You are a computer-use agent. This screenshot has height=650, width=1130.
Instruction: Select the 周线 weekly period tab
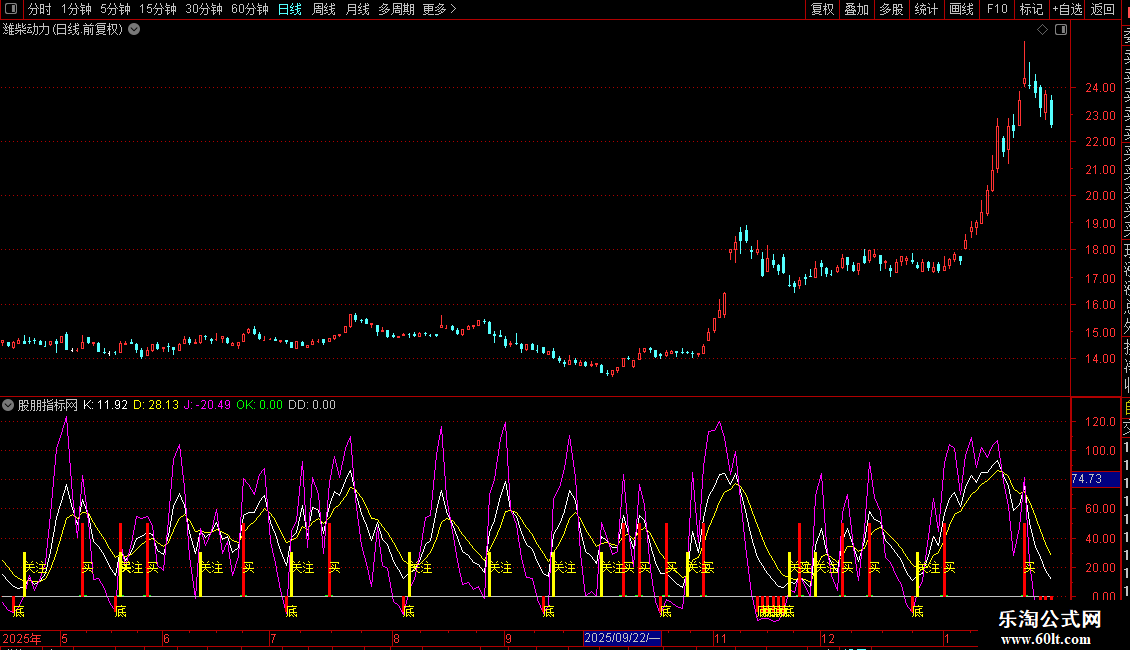click(x=323, y=9)
